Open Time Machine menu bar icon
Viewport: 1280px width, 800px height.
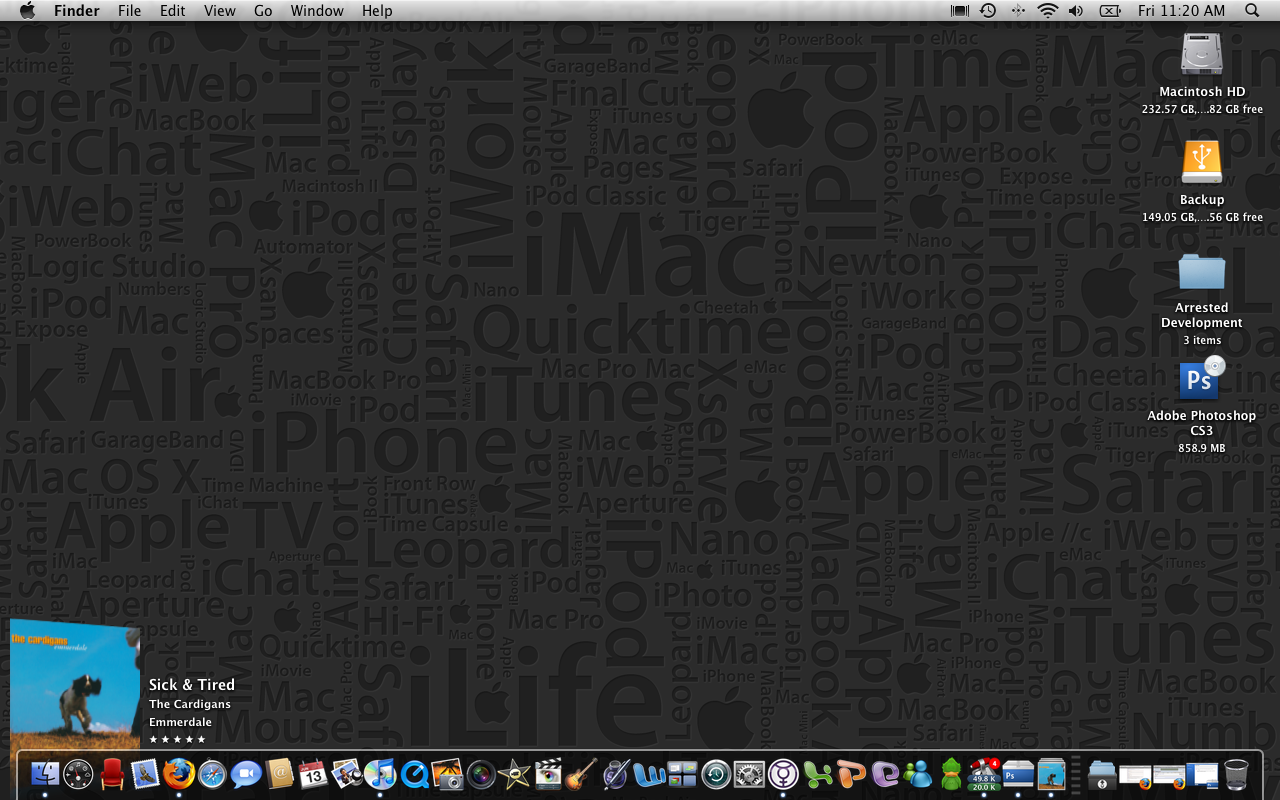tap(988, 10)
